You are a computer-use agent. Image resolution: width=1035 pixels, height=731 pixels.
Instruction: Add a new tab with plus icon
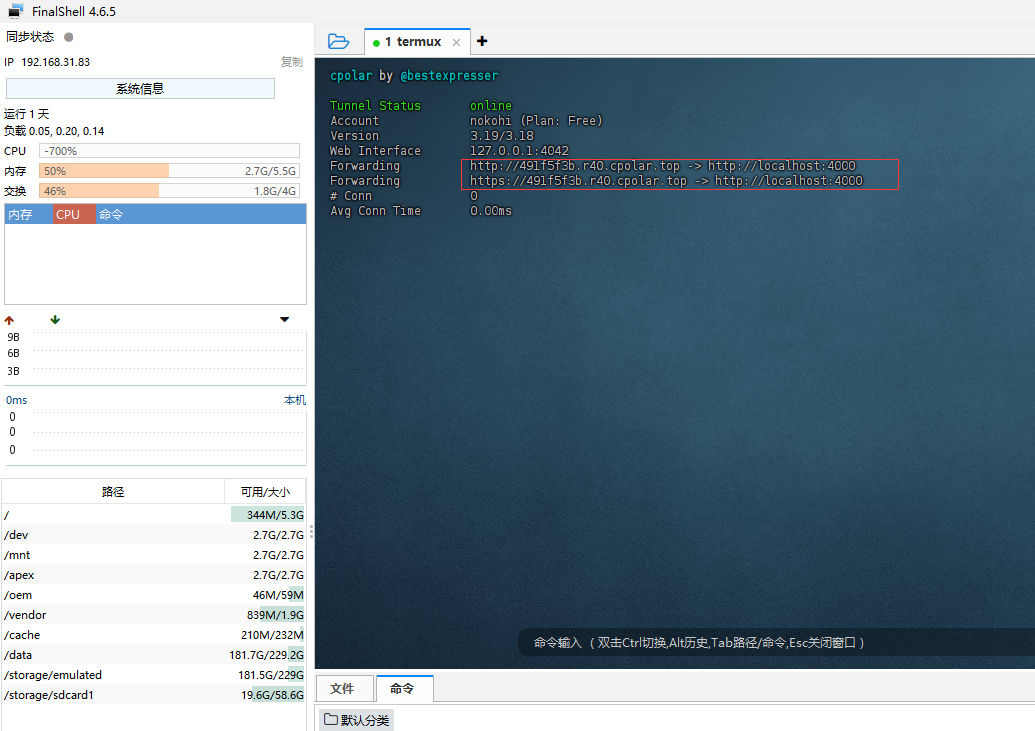pyautogui.click(x=482, y=41)
